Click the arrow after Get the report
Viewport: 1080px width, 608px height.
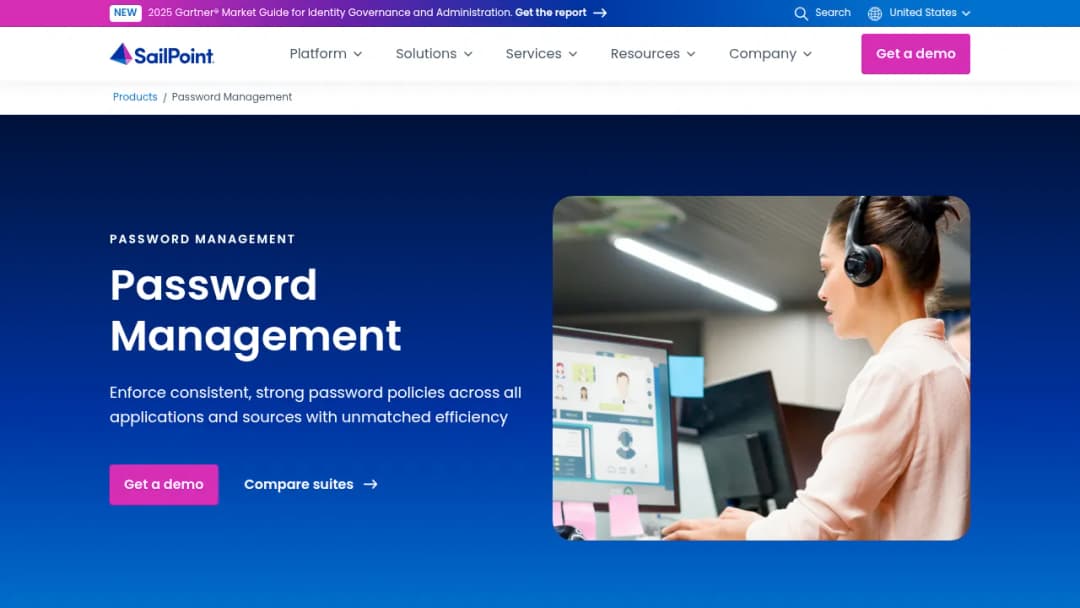[x=600, y=12]
